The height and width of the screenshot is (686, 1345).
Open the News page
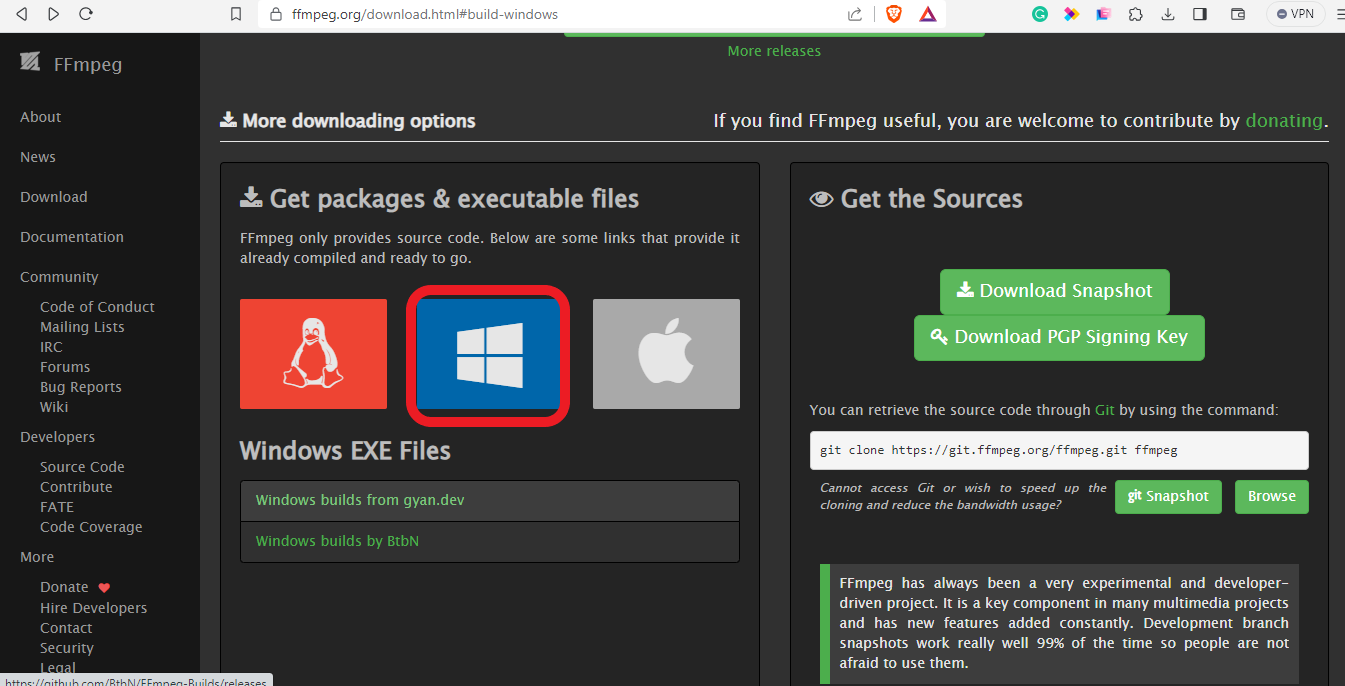38,157
